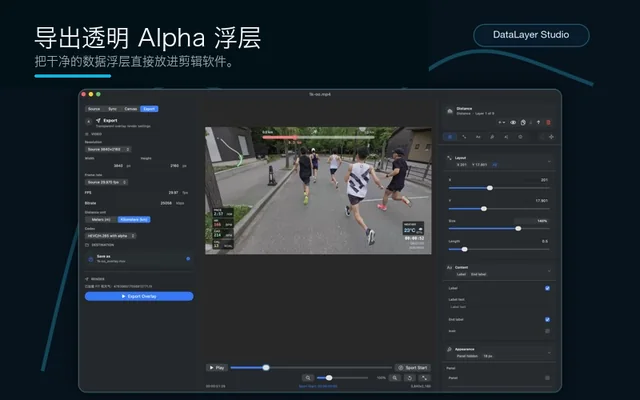Click the DataLayer Studio badge
Viewport: 640px width, 400px height.
(531, 35)
